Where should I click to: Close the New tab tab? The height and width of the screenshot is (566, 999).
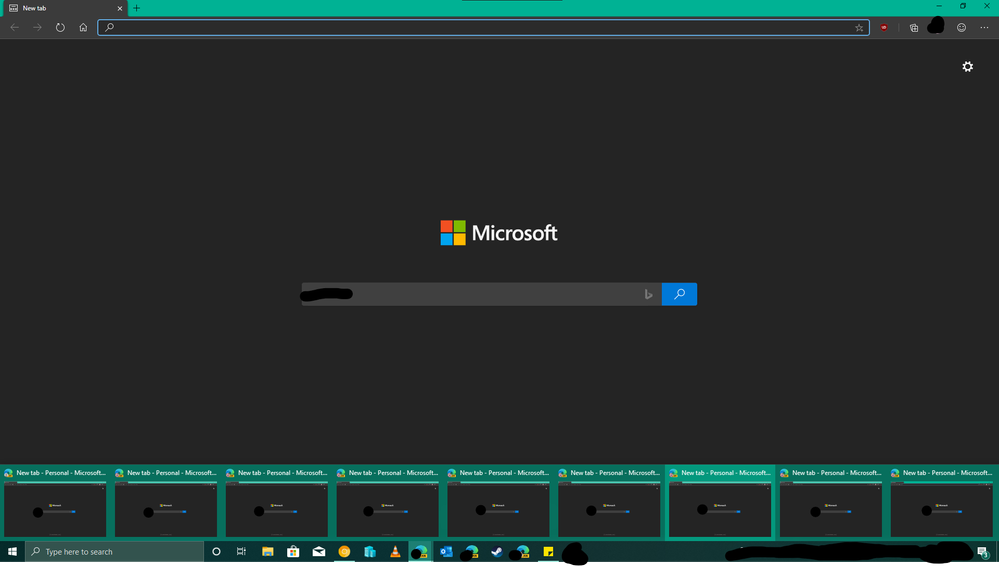pyautogui.click(x=120, y=8)
